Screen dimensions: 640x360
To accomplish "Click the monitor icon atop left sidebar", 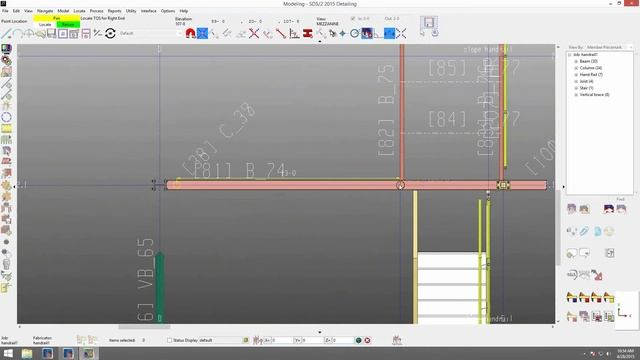I will tap(6, 49).
